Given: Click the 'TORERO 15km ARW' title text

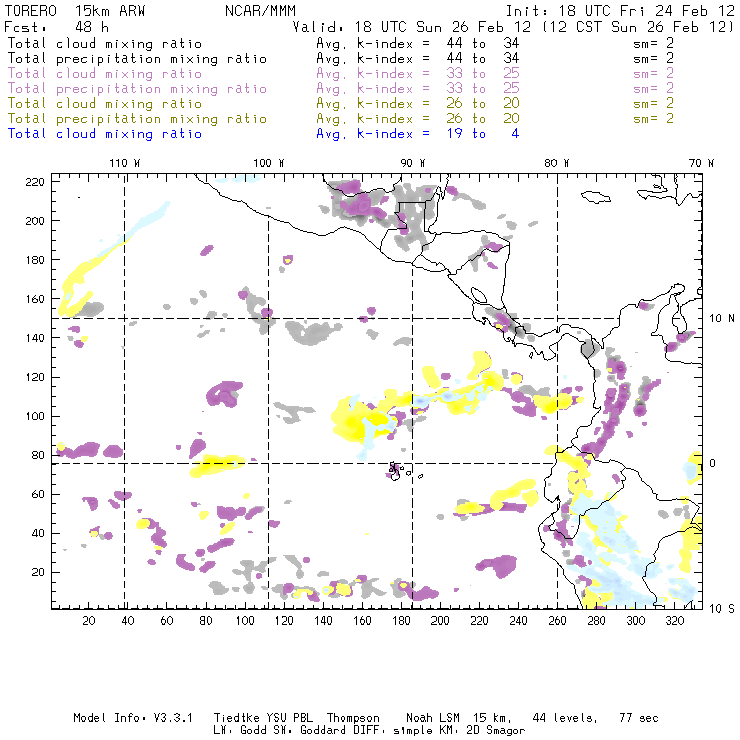Looking at the screenshot, I should (75, 11).
